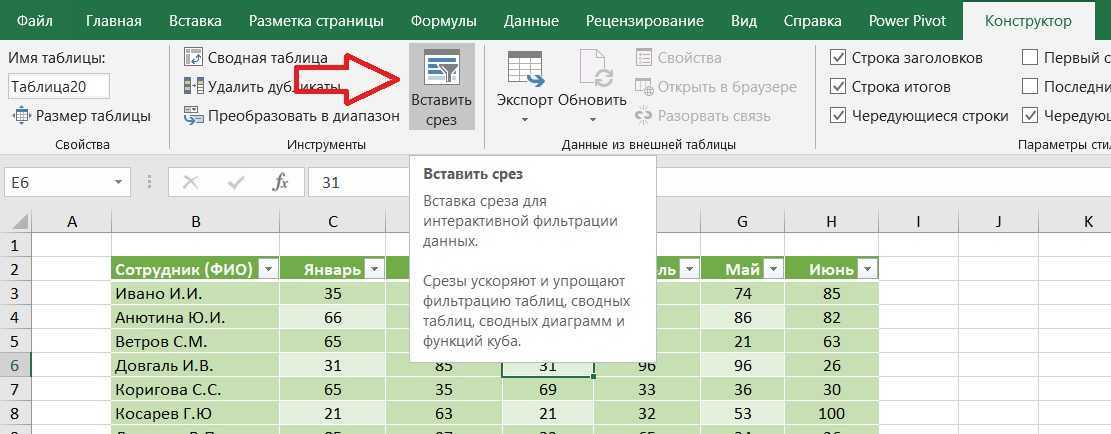The image size is (1111, 434).
Task: Toggle the Первый столбец checkbox
Action: point(1030,57)
